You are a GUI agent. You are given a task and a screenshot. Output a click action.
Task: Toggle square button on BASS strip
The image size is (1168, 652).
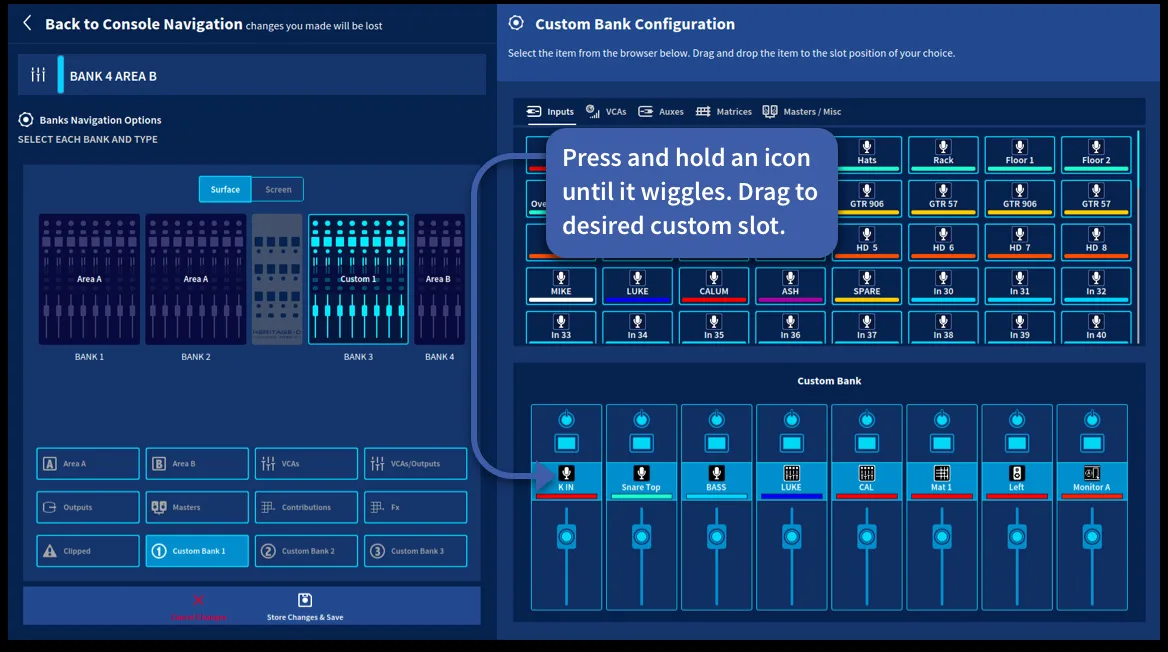tap(717, 444)
